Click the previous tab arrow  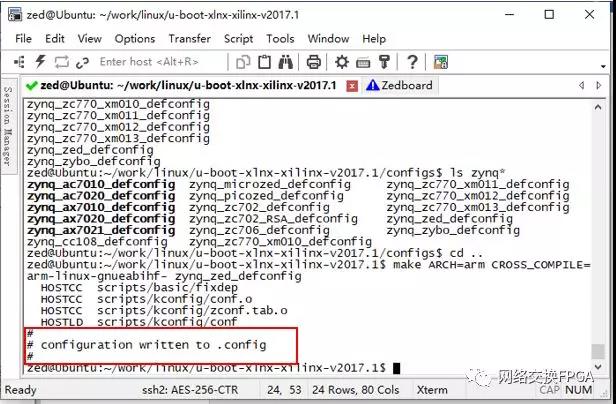point(582,85)
